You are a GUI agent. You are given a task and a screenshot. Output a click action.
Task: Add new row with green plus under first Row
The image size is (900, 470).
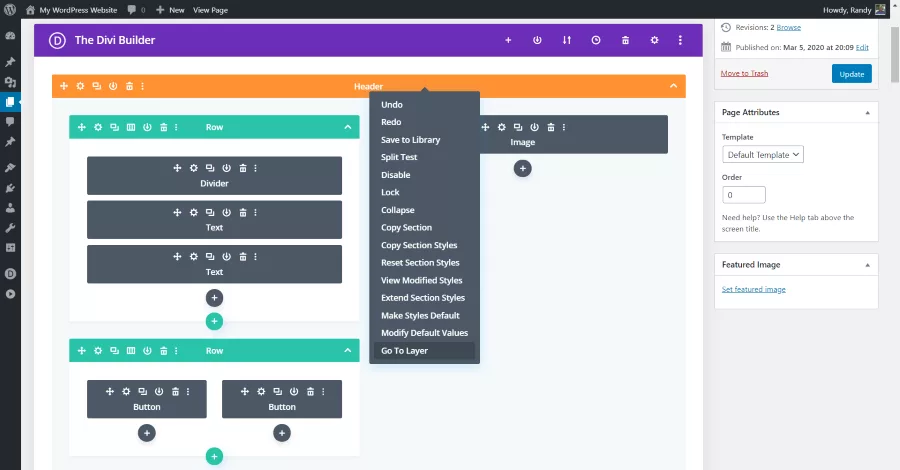214,321
